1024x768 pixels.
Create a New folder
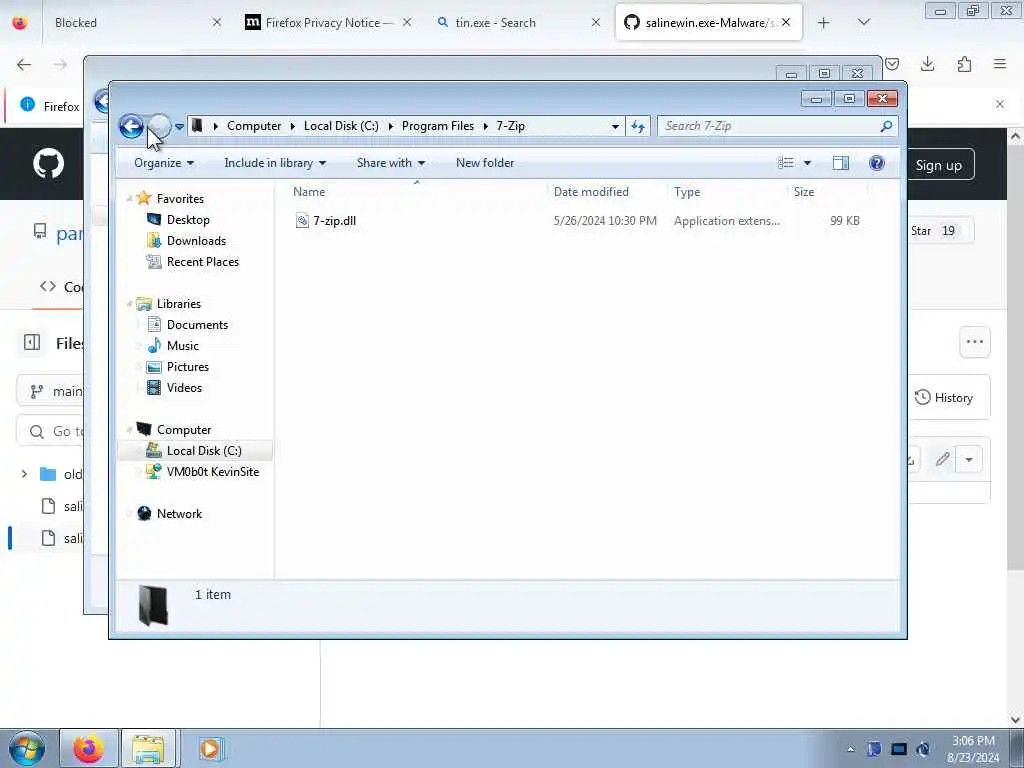click(x=485, y=163)
